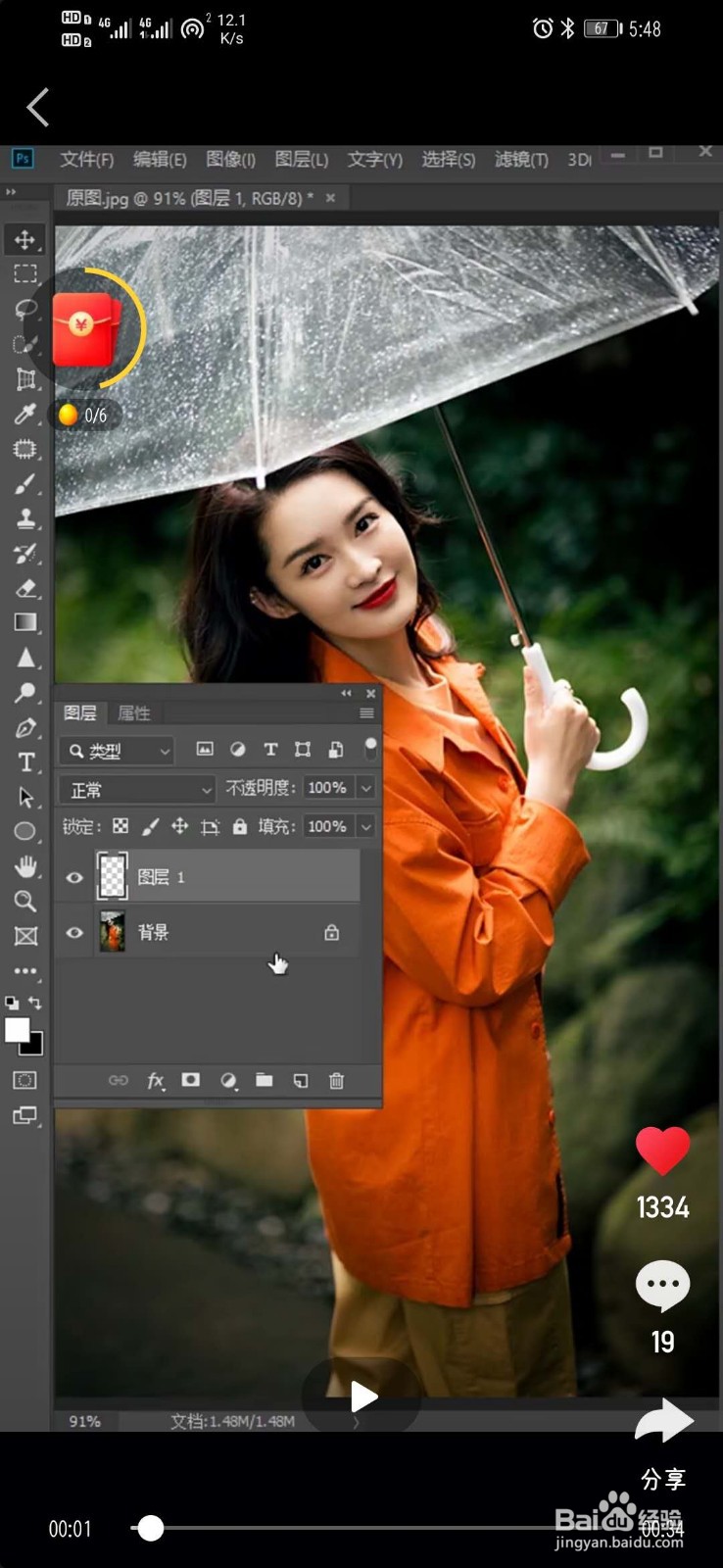Select the Frame tool
Viewport: 723px width, 1568px height.
pos(25,936)
